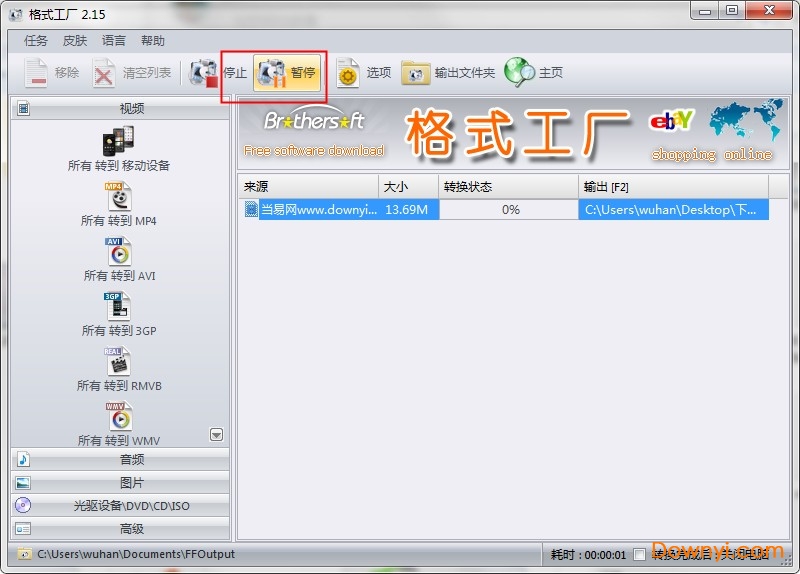Viewport: 800px width, 574px height.
Task: Click the 所有 转到 MP4 icon
Action: coord(119,197)
